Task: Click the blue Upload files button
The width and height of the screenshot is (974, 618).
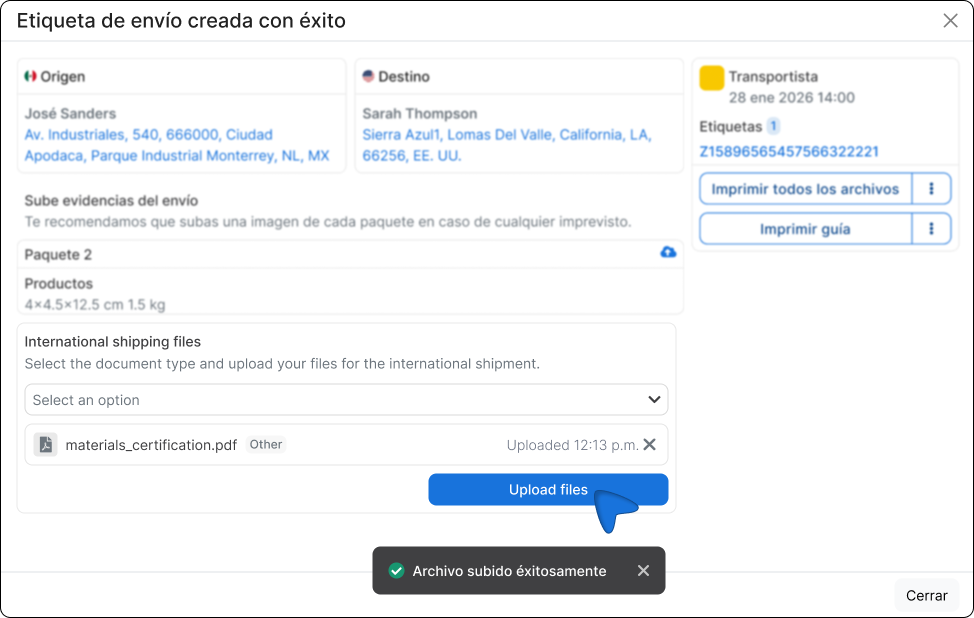Action: [x=548, y=490]
